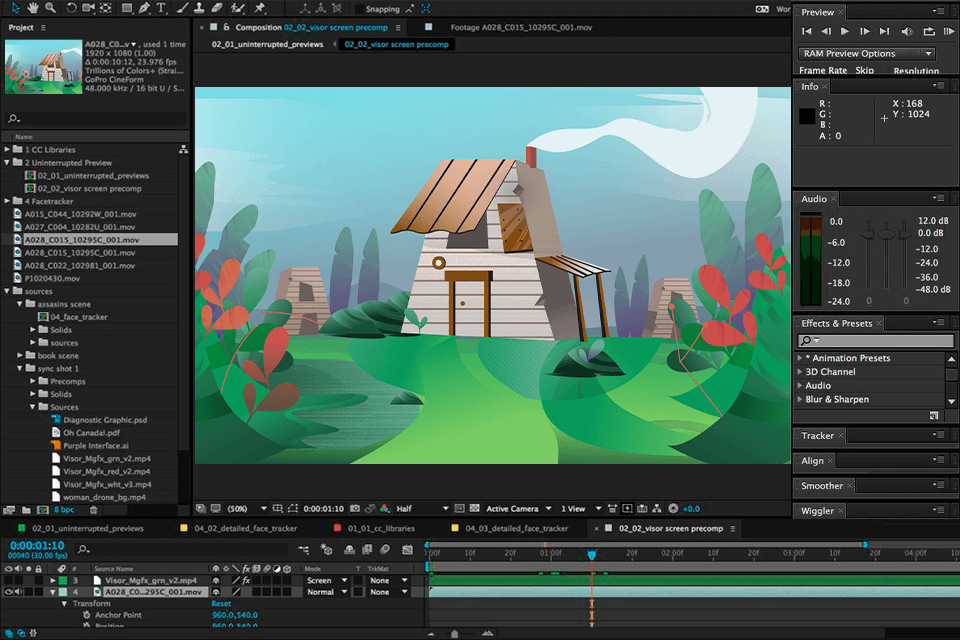The width and height of the screenshot is (960, 640).
Task: Expand the Blur & Sharpen effects category
Action: pyautogui.click(x=800, y=399)
